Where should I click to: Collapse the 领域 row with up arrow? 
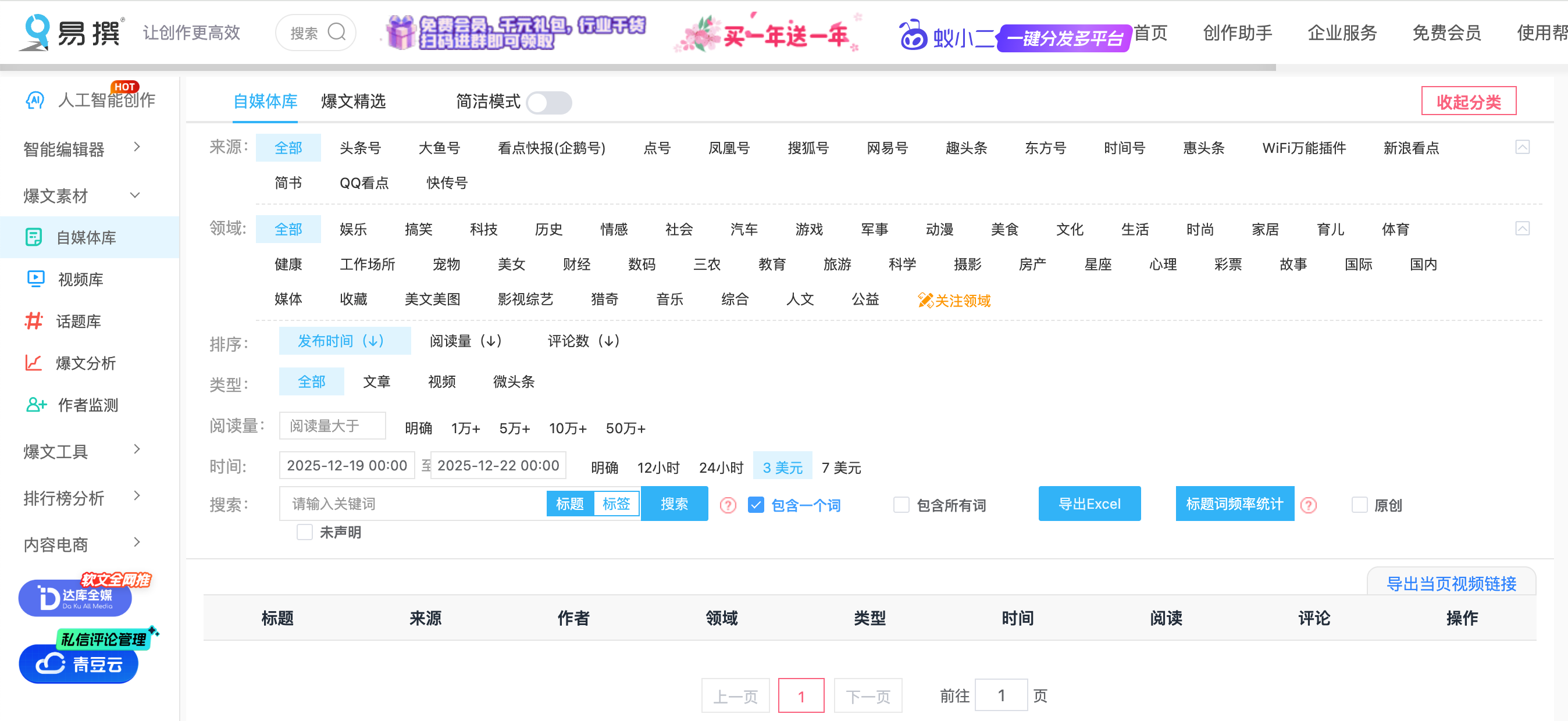coord(1524,229)
